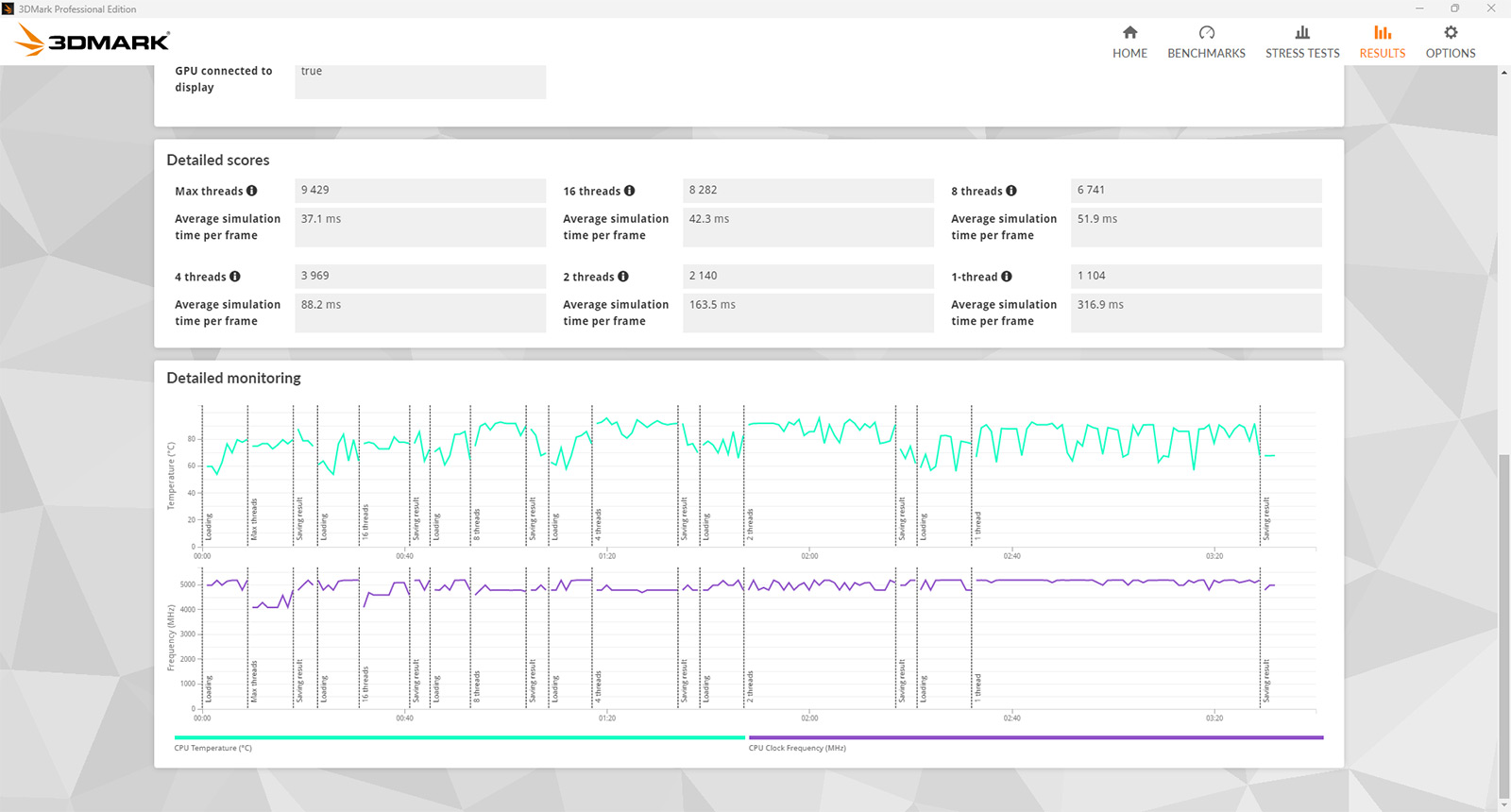Screen dimensions: 1511x812
Task: Toggle the CPU Clock Frequency legend bar
Action: click(x=1035, y=737)
